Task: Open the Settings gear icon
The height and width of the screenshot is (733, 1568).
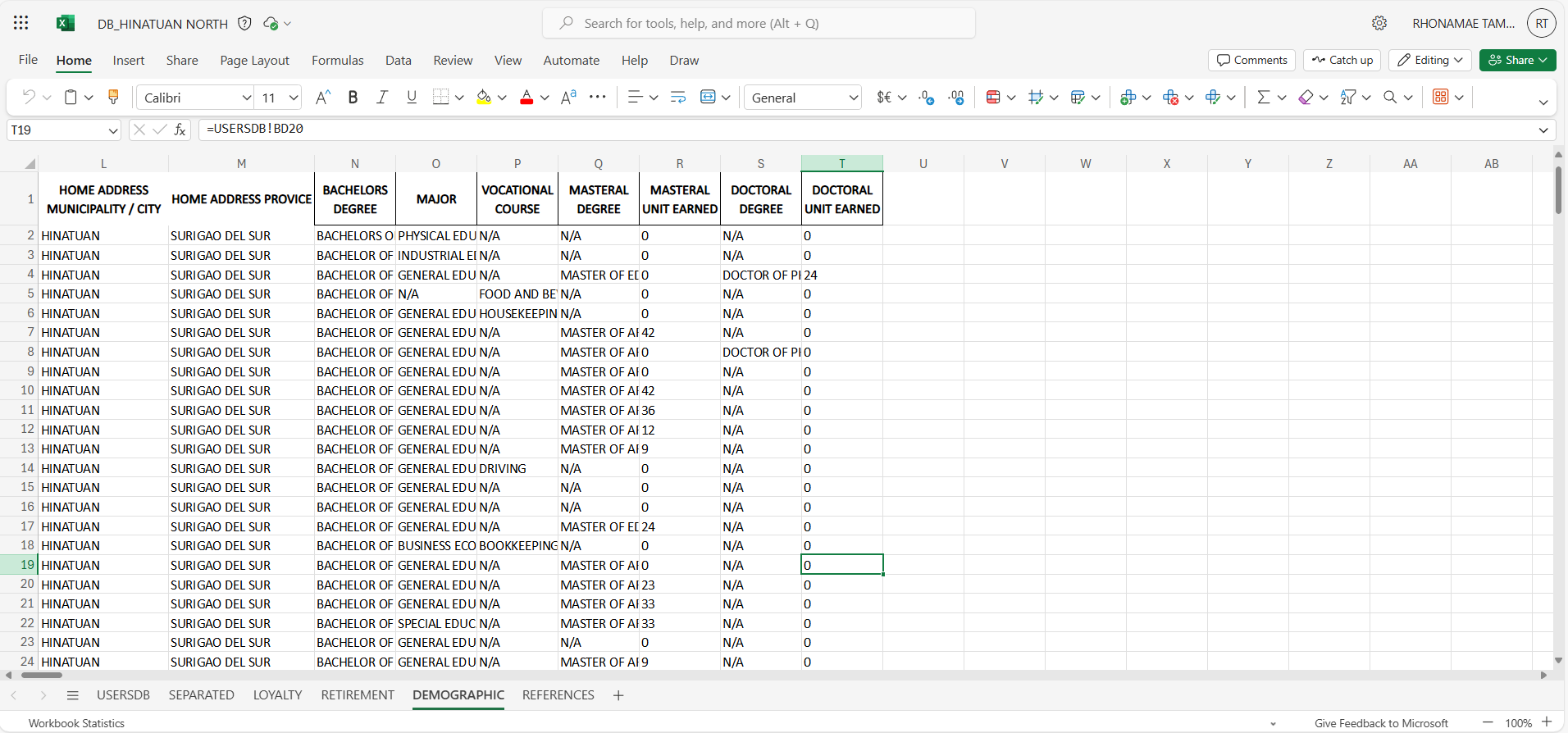Action: tap(1379, 23)
